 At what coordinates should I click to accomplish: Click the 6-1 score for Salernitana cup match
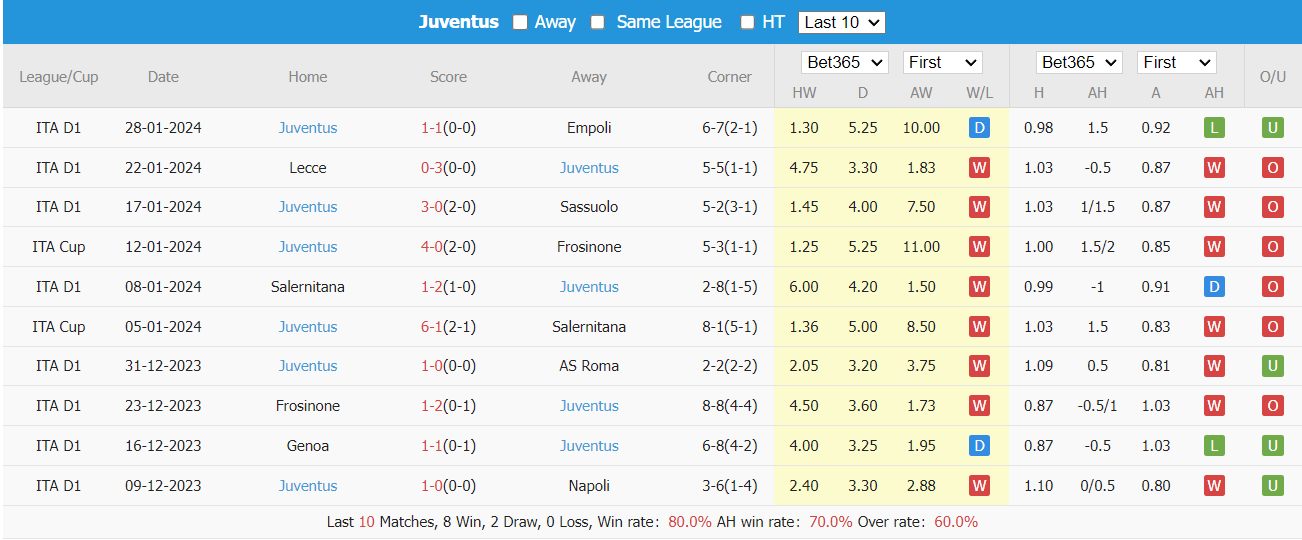pyautogui.click(x=432, y=327)
